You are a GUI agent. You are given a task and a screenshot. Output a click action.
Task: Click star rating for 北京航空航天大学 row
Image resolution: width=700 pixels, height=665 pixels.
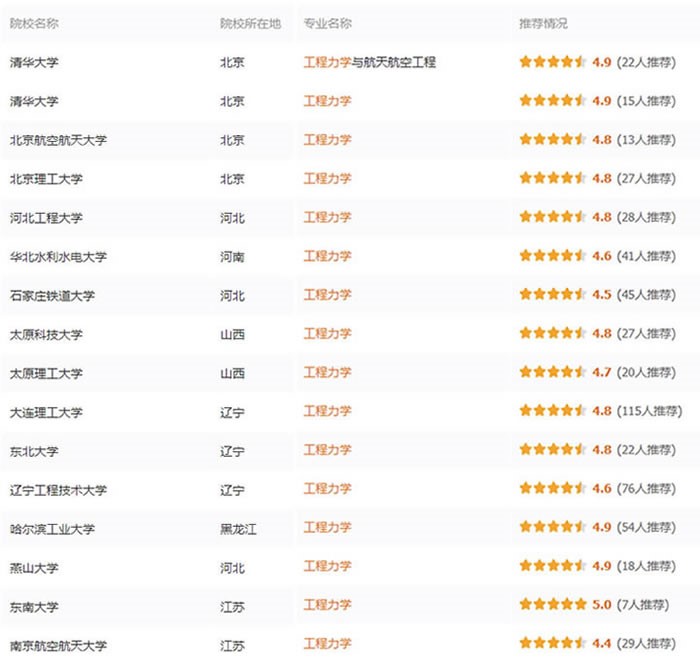click(552, 140)
